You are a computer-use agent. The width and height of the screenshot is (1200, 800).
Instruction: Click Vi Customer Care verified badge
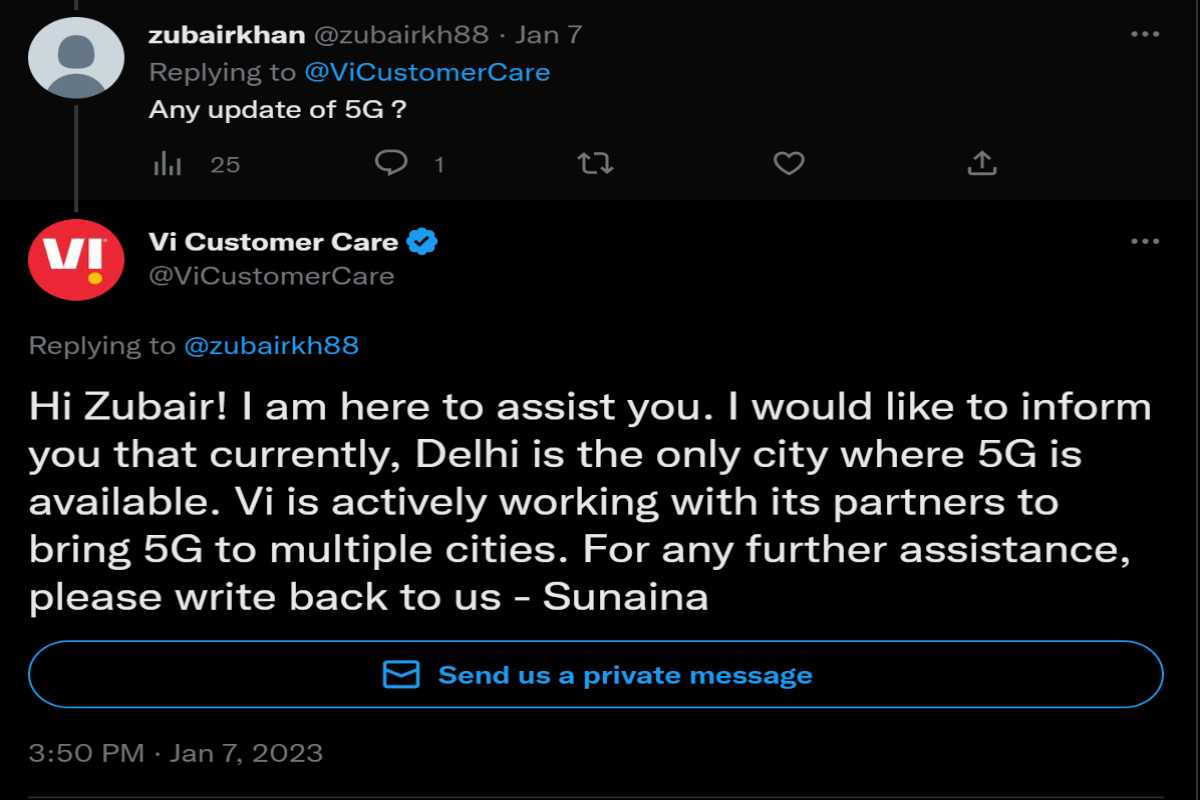(x=423, y=242)
